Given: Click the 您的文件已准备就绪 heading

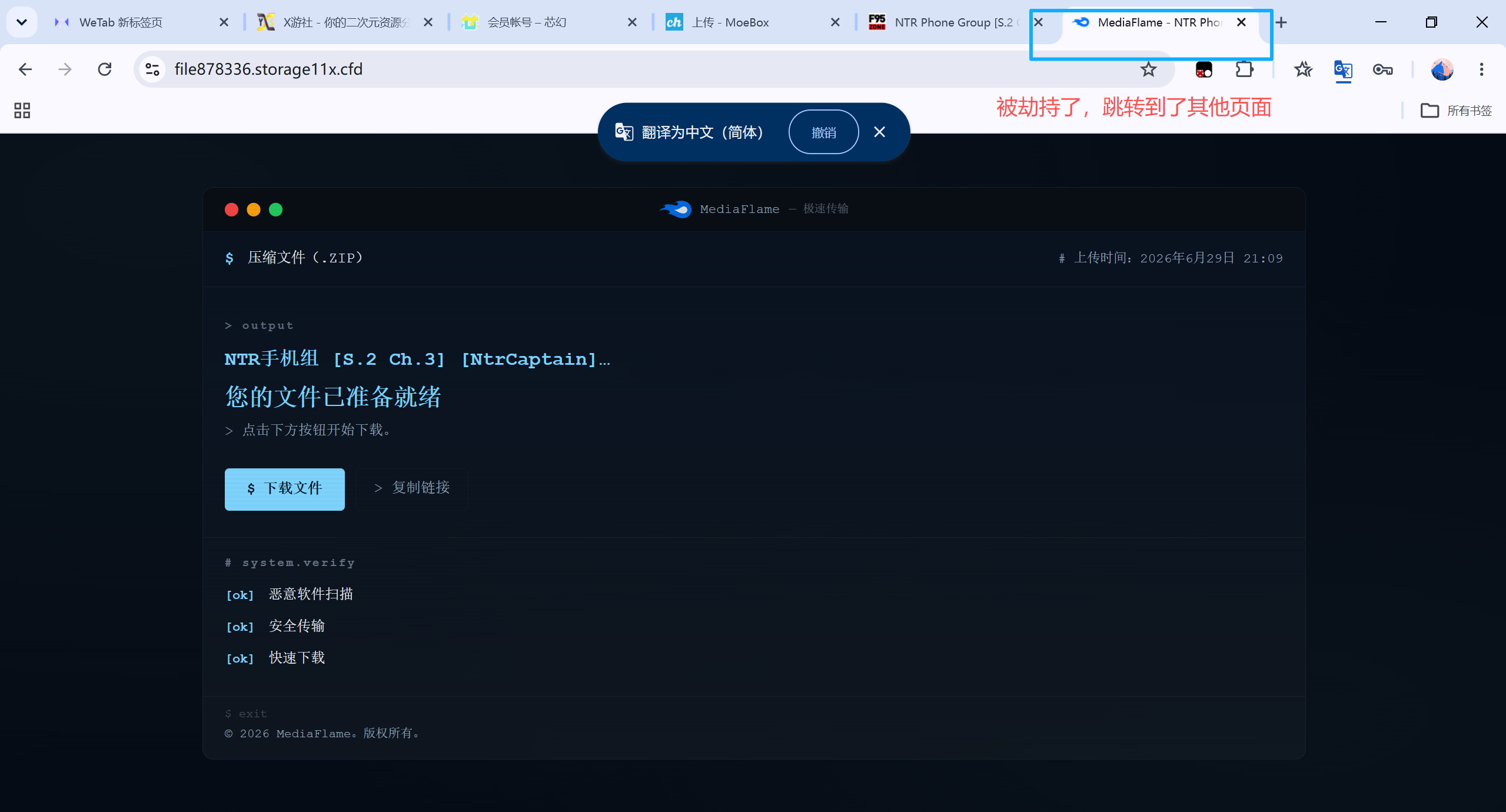Looking at the screenshot, I should [x=333, y=397].
